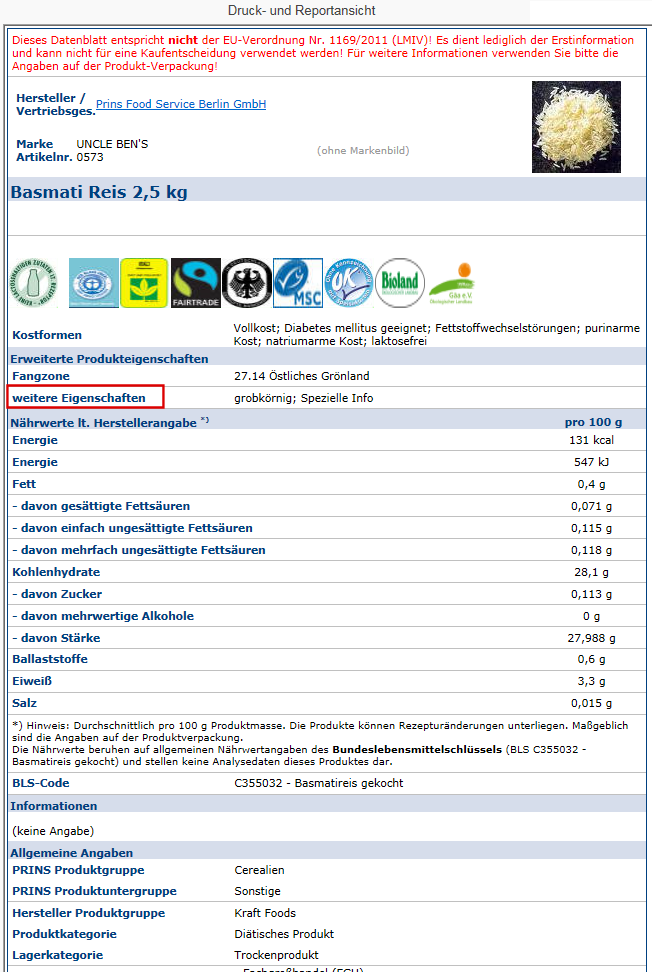Click the Gäa e.V. logo
The height and width of the screenshot is (972, 652).
coord(451,283)
